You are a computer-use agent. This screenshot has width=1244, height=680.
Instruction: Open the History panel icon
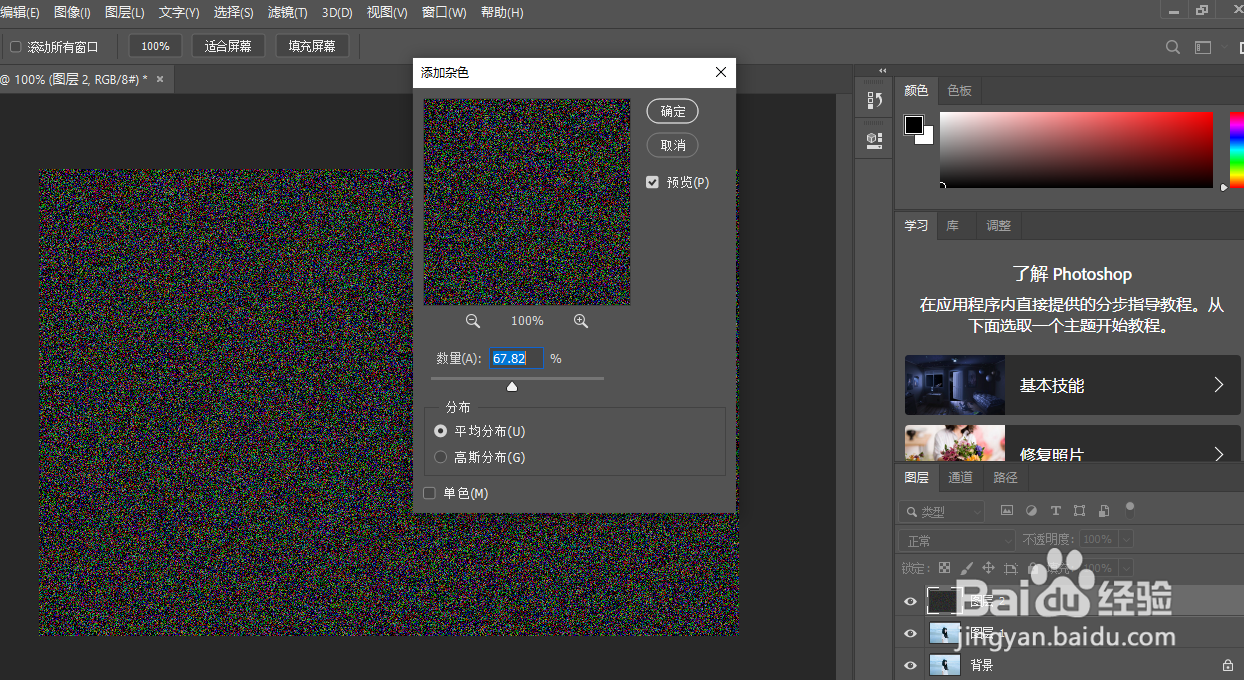tap(874, 100)
